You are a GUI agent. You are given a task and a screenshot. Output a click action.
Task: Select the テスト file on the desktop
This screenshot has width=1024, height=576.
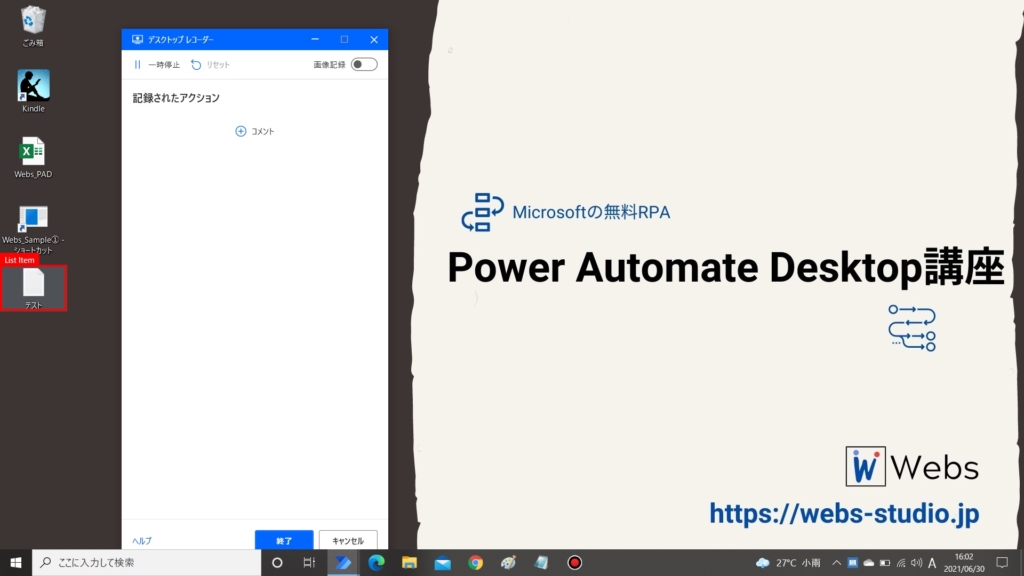tap(33, 288)
